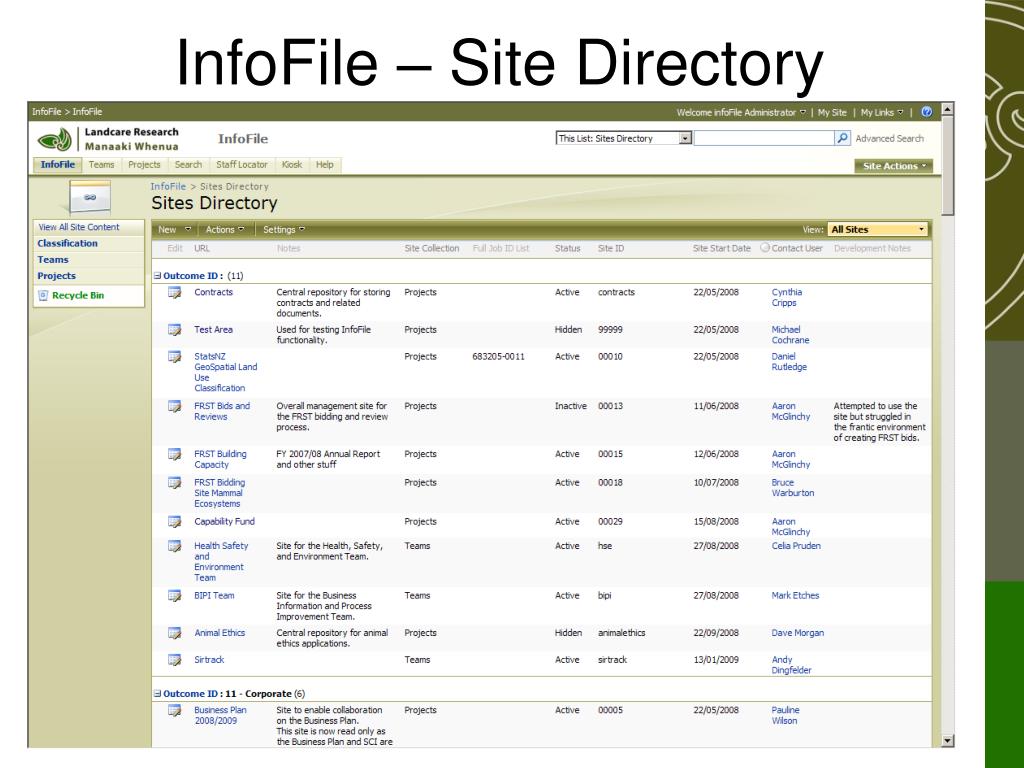Image resolution: width=1024 pixels, height=768 pixels.
Task: Open the Settings dropdown menu
Action: (283, 230)
